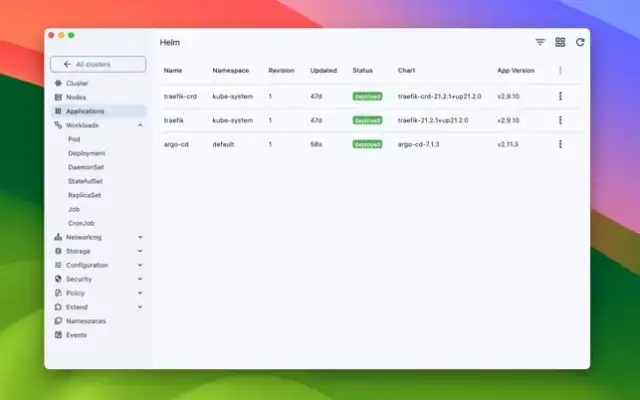Screen dimensions: 640x400
Task: Sort by Name column header
Action: click(173, 70)
